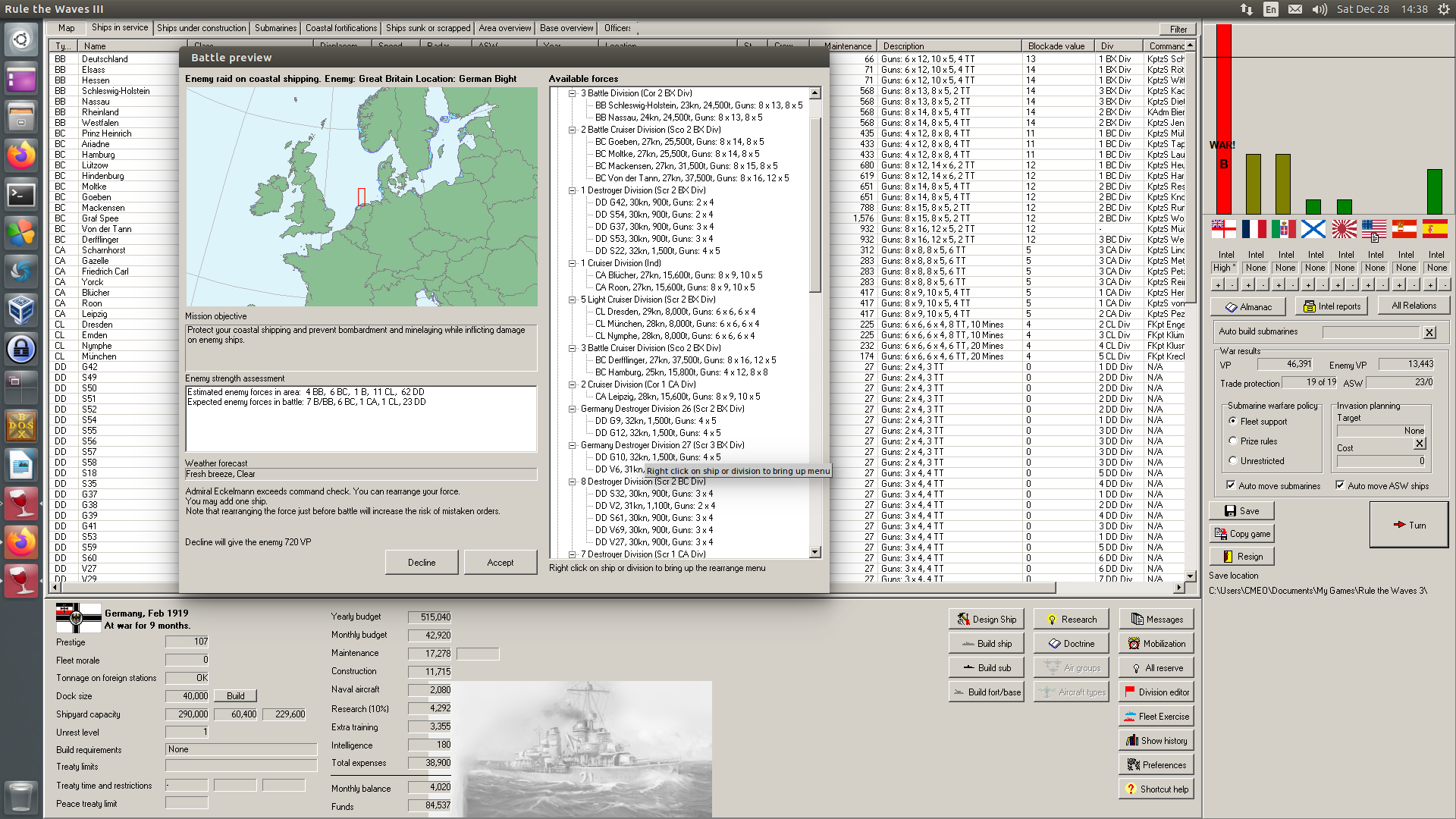Collapse 5 Light Cruiser Division node
The width and height of the screenshot is (1456, 819).
(573, 300)
